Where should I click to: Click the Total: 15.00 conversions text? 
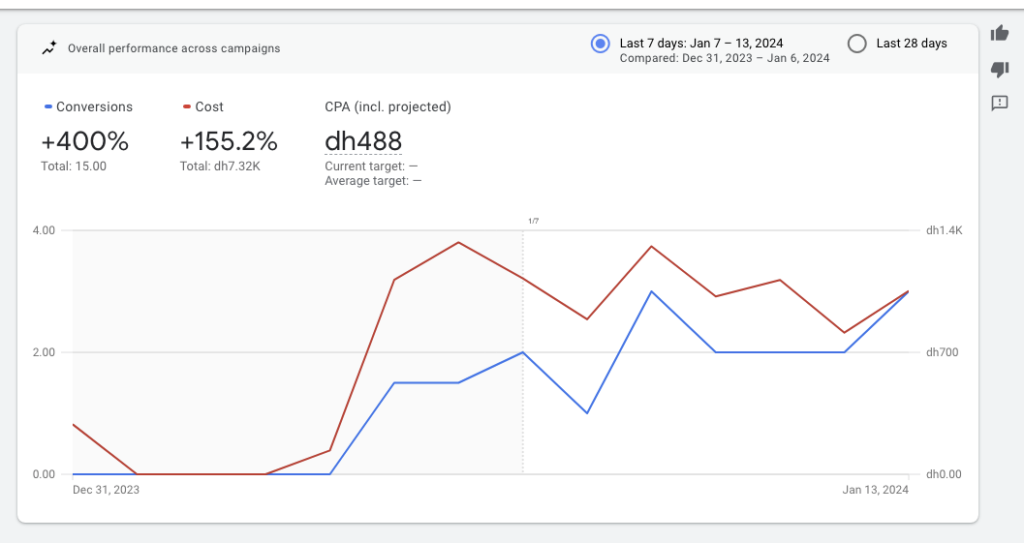pos(73,166)
